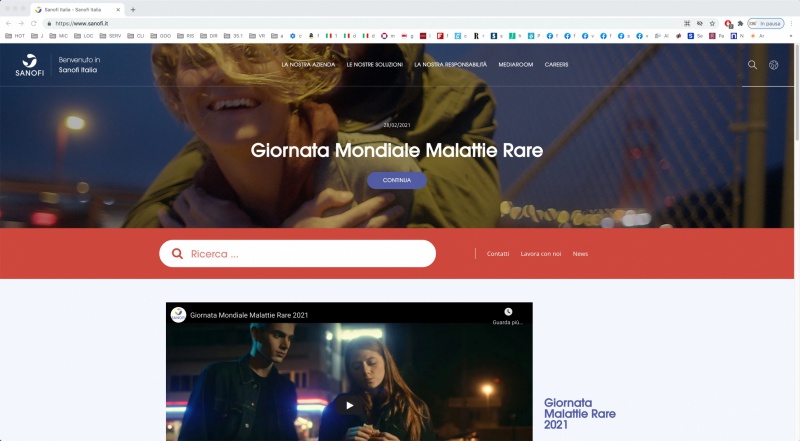The width and height of the screenshot is (800, 441).
Task: Play the Giornata Mondiale Malattie Rare video
Action: point(349,405)
